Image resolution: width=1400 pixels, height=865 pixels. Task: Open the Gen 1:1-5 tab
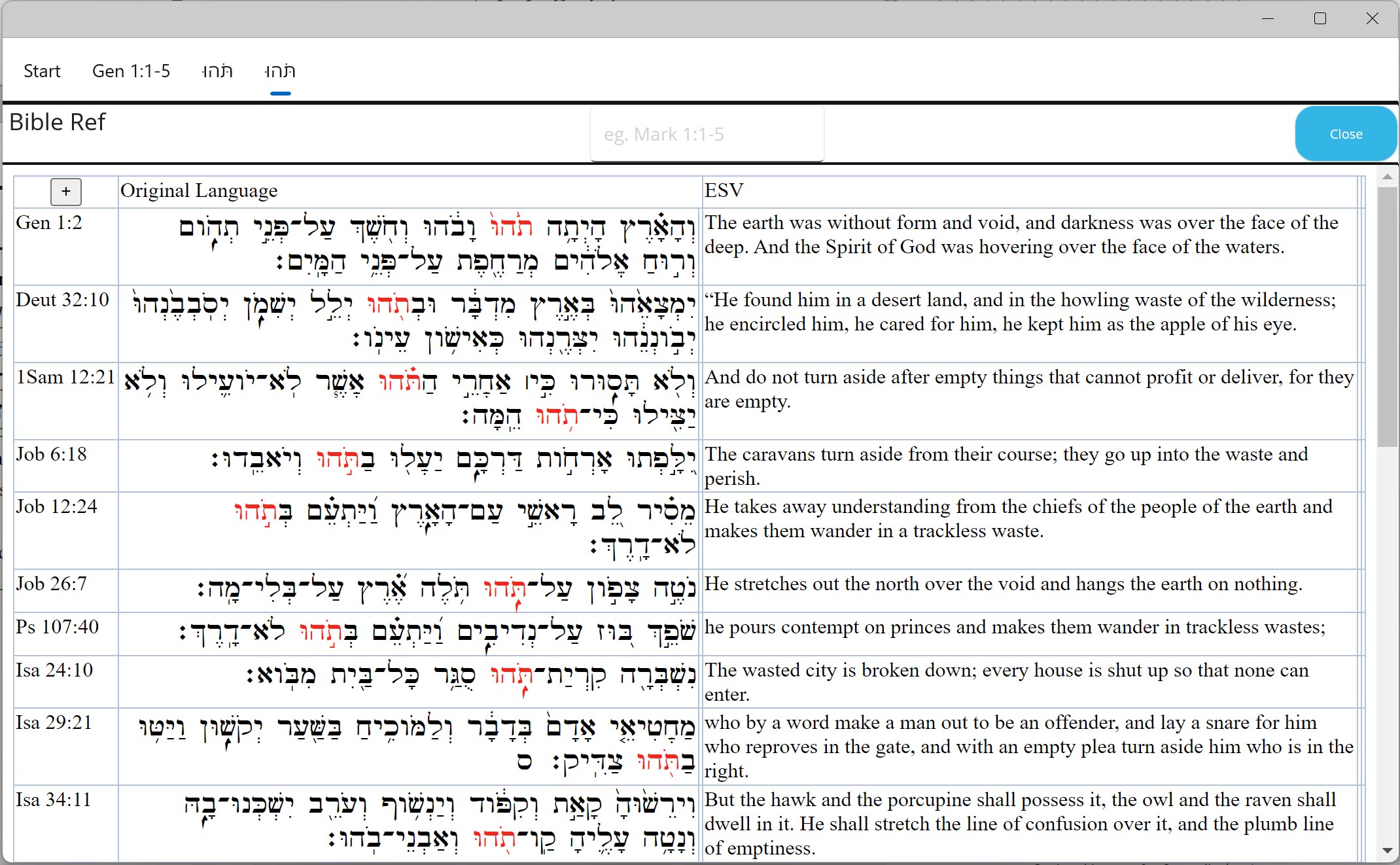[x=130, y=71]
